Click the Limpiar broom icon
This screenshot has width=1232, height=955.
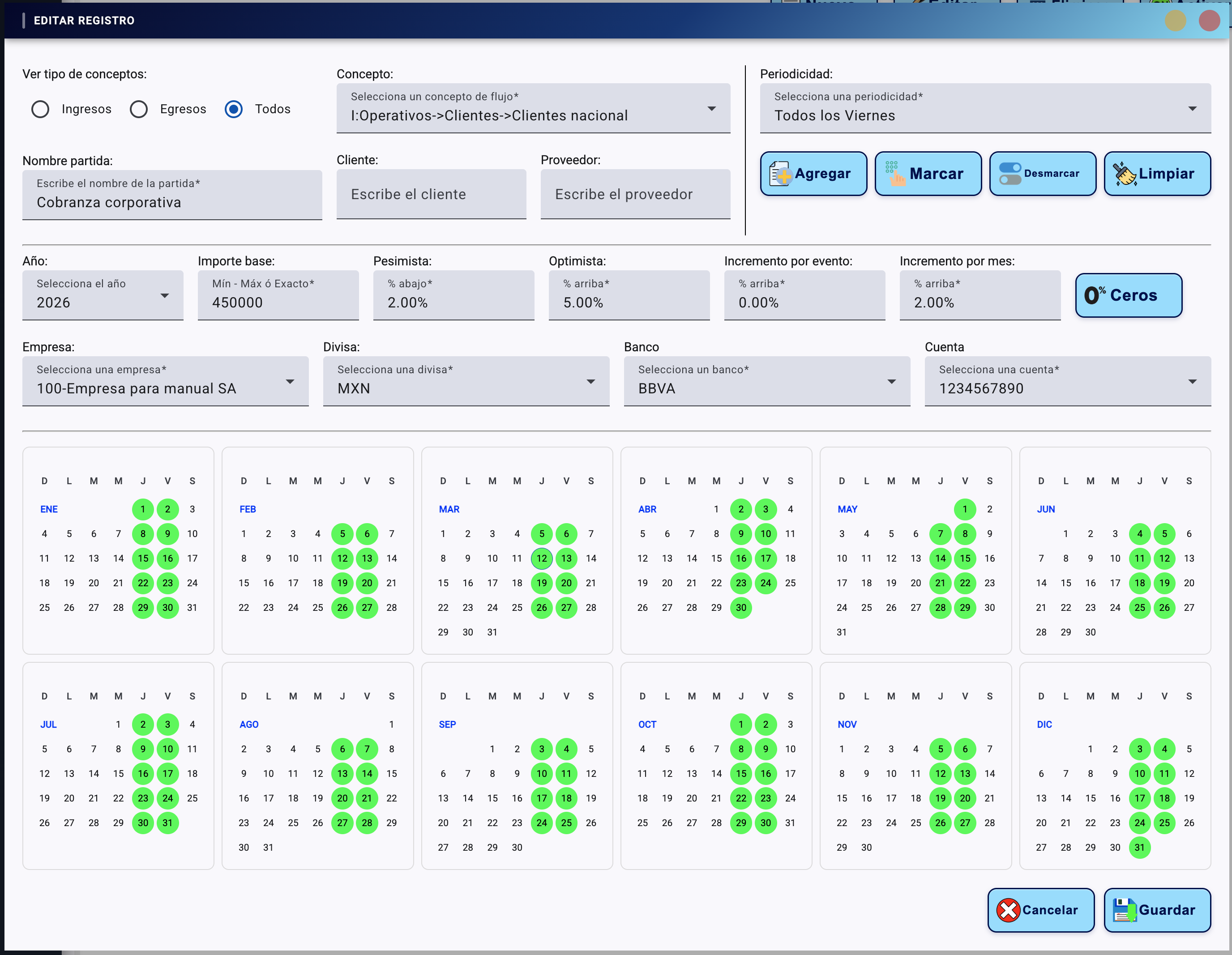pyautogui.click(x=1124, y=174)
